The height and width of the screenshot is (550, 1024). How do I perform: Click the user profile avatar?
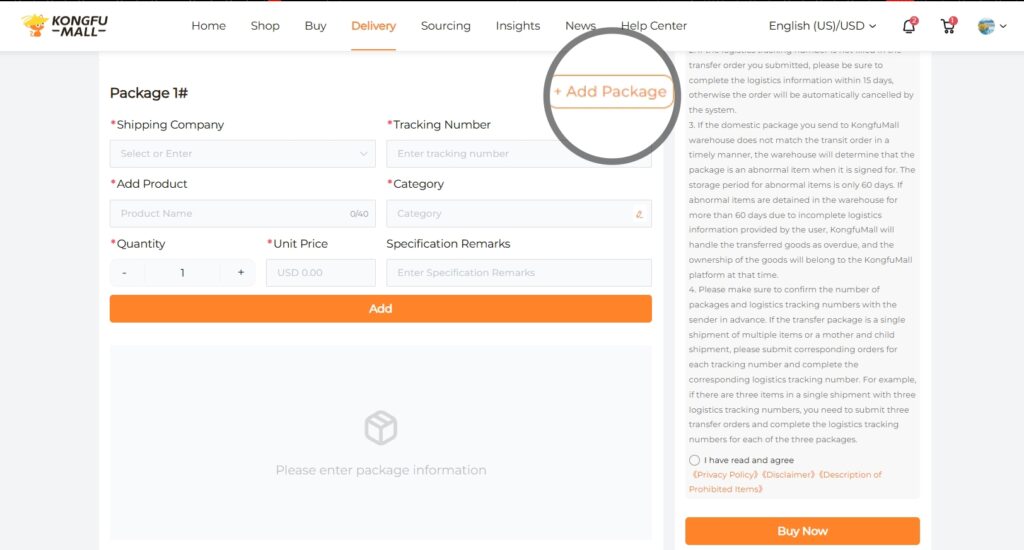[986, 26]
